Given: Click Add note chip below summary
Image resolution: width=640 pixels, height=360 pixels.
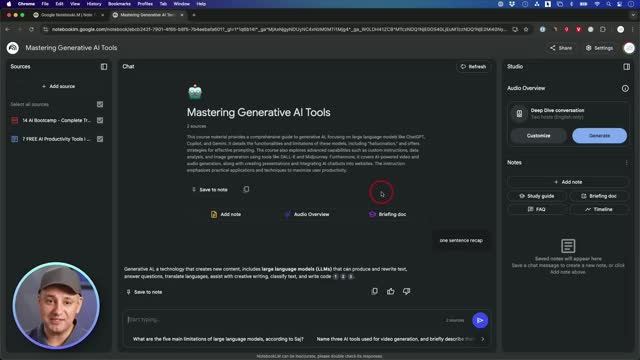Looking at the screenshot, I should click(x=226, y=214).
